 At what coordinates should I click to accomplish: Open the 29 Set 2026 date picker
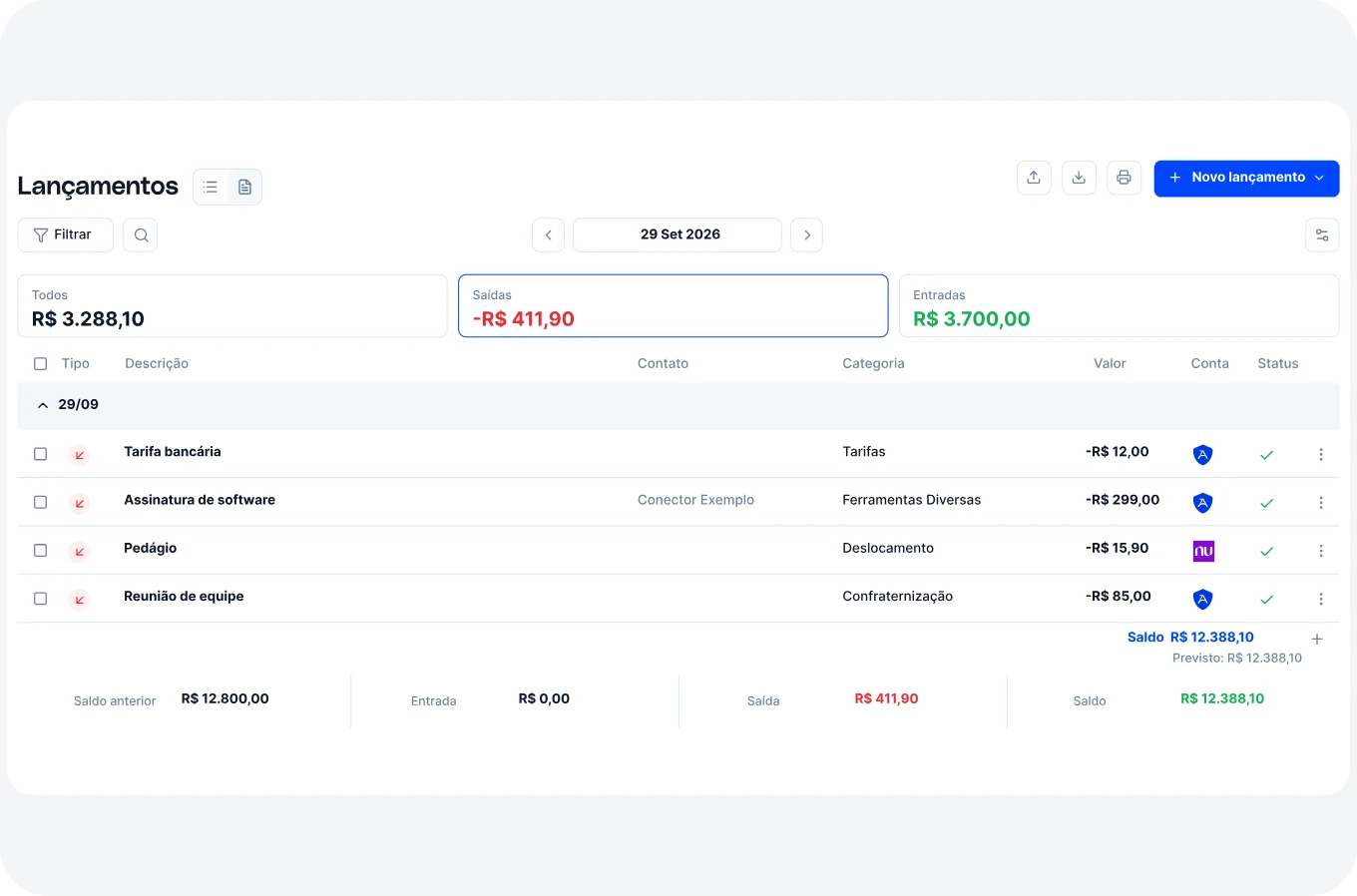[678, 235]
